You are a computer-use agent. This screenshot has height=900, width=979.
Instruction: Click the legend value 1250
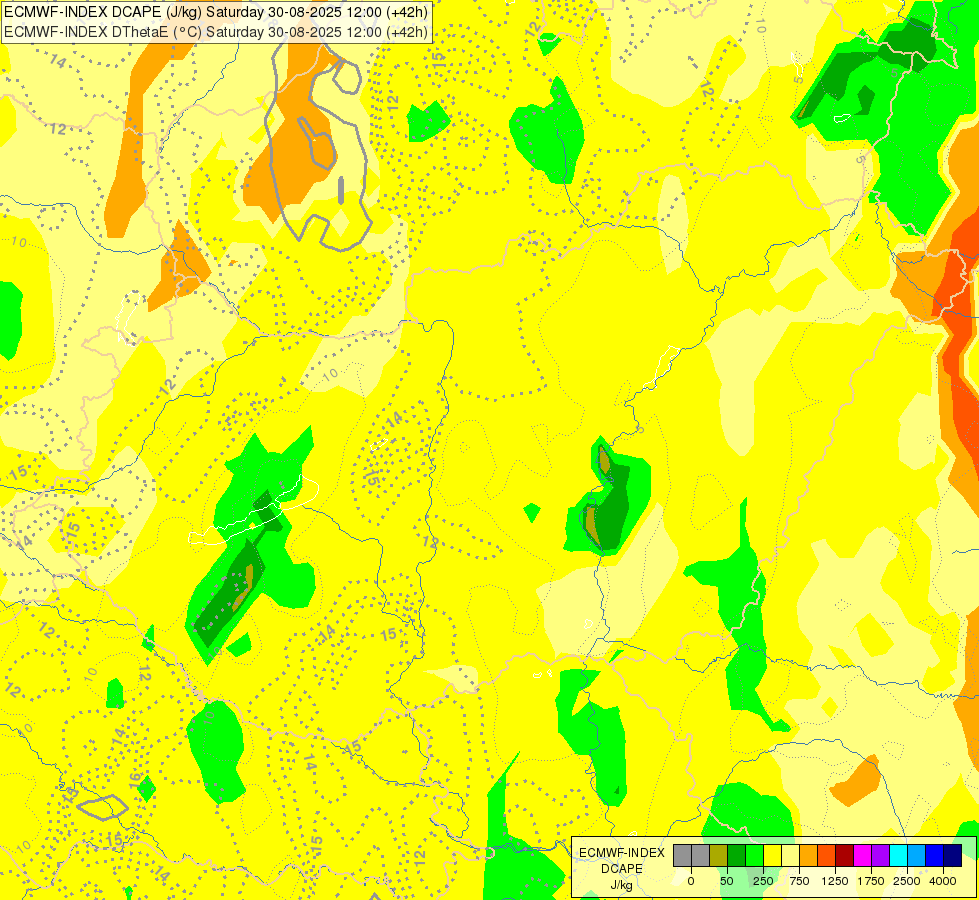click(x=835, y=881)
